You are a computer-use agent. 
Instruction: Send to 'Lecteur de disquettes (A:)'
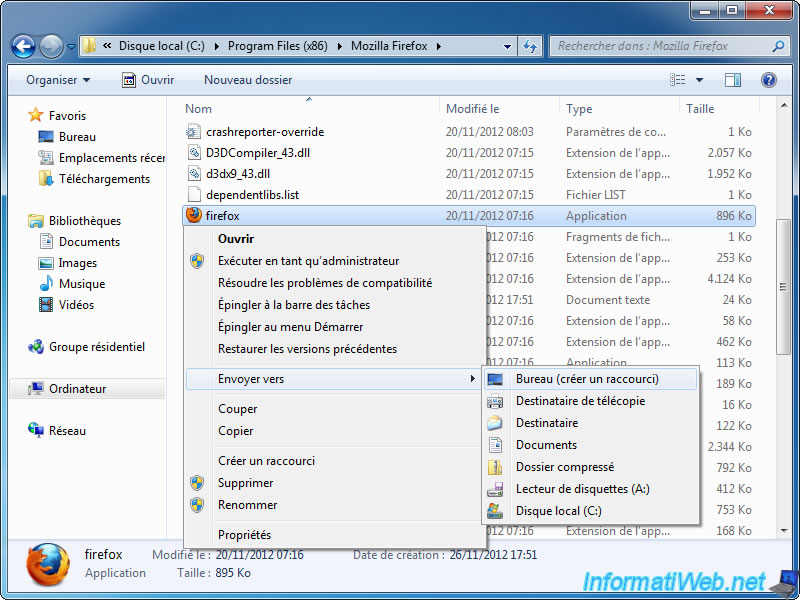pyautogui.click(x=591, y=489)
